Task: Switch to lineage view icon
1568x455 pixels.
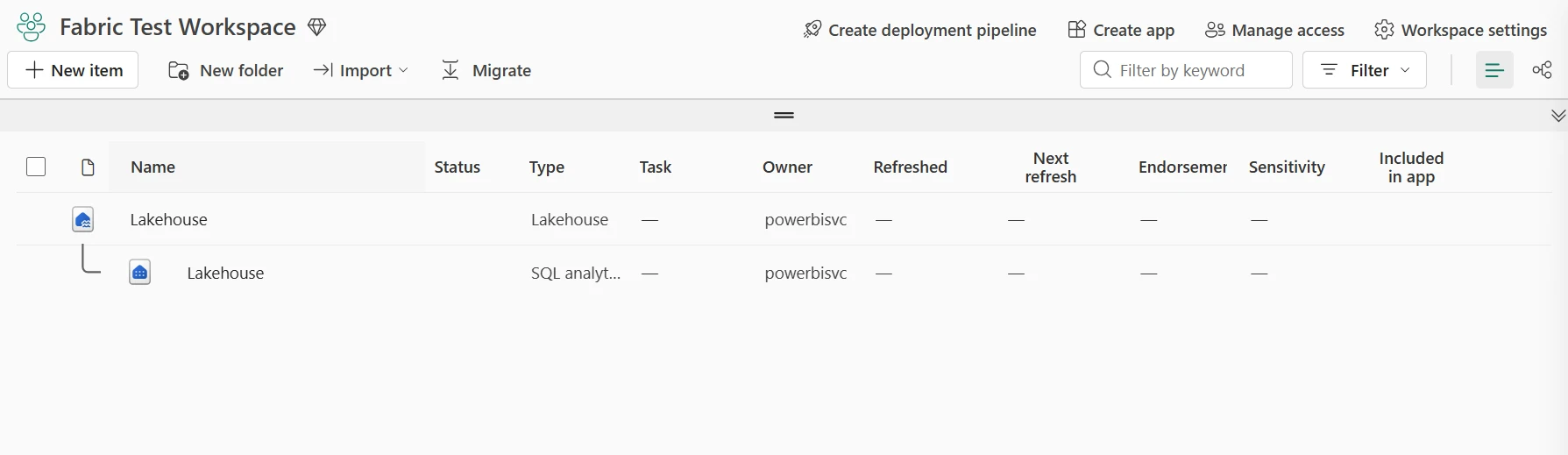Action: [1543, 70]
